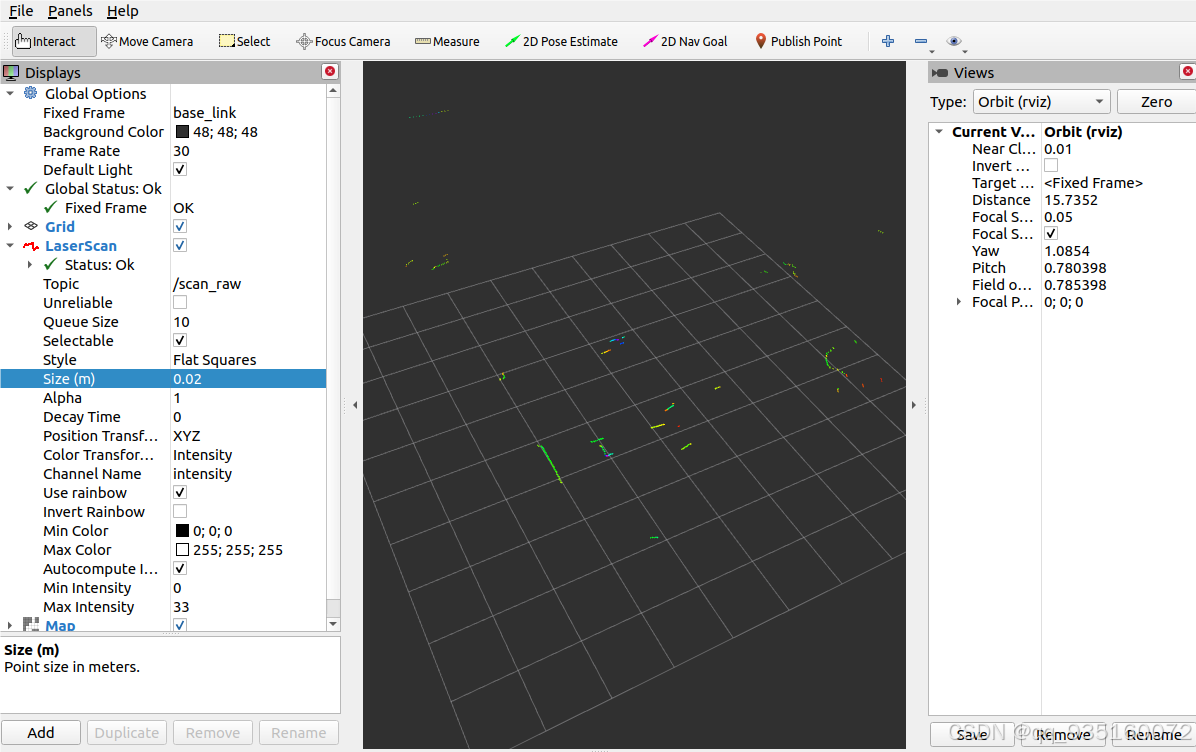Collapse the Global Options tree
Image resolution: width=1196 pixels, height=752 pixels.
10,93
